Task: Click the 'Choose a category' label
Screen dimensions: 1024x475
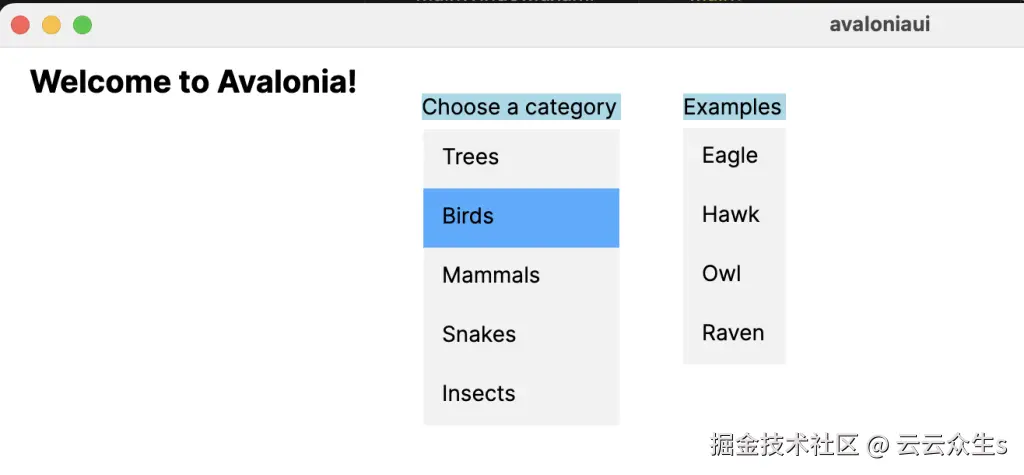Action: pyautogui.click(x=519, y=107)
